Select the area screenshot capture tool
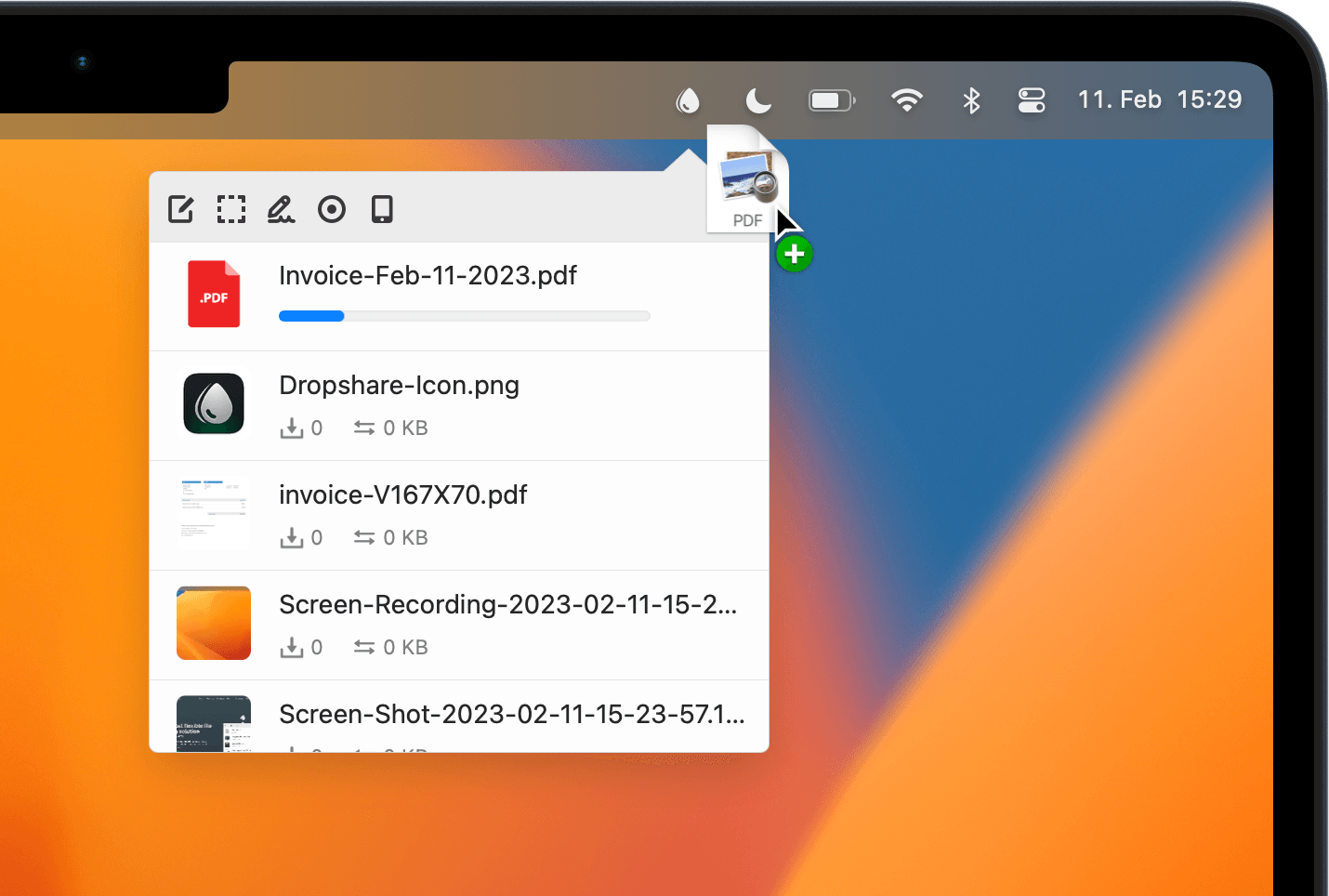The width and height of the screenshot is (1329, 896). [x=230, y=209]
